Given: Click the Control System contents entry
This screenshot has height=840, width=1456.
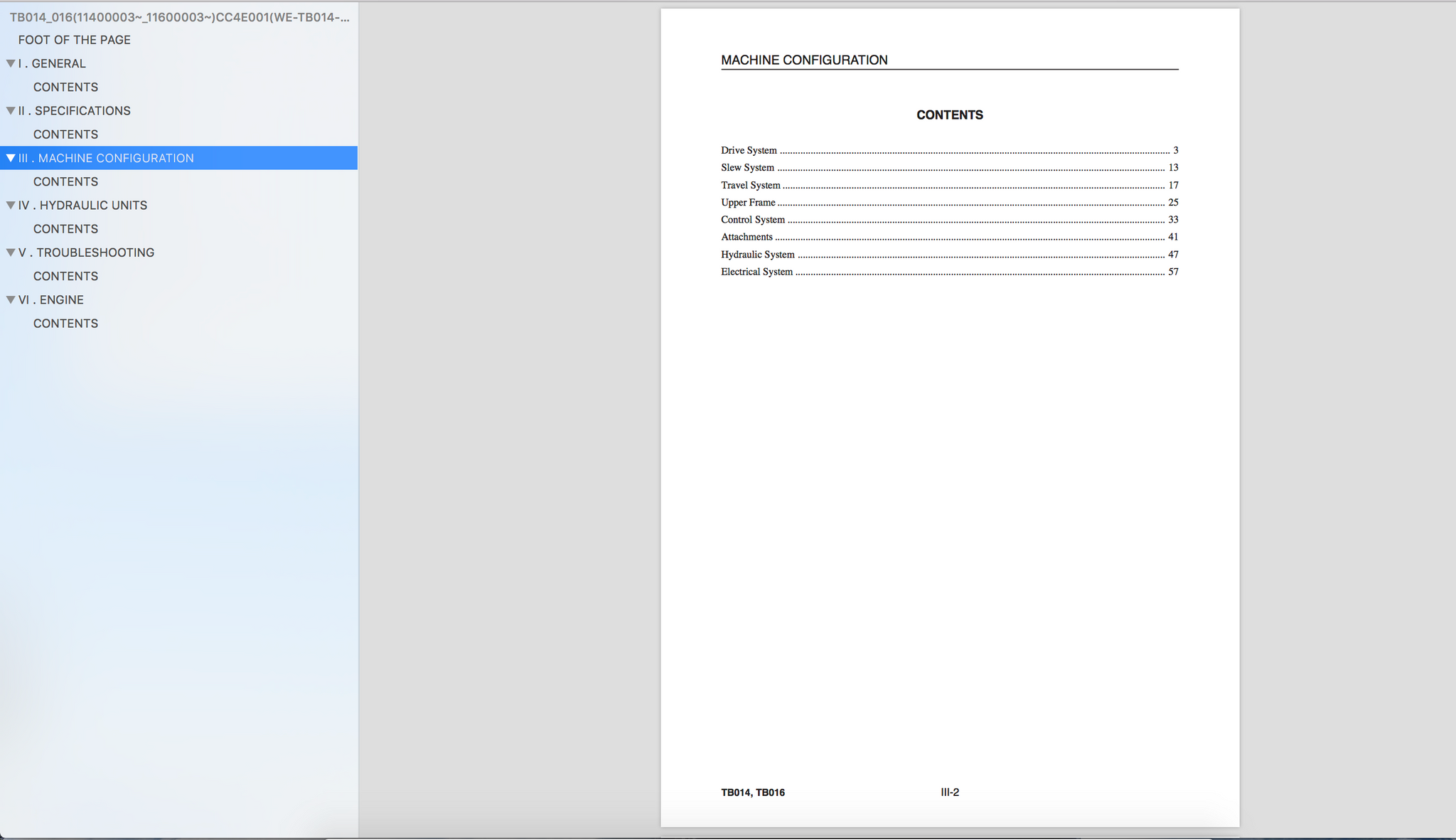Looking at the screenshot, I should [x=752, y=220].
